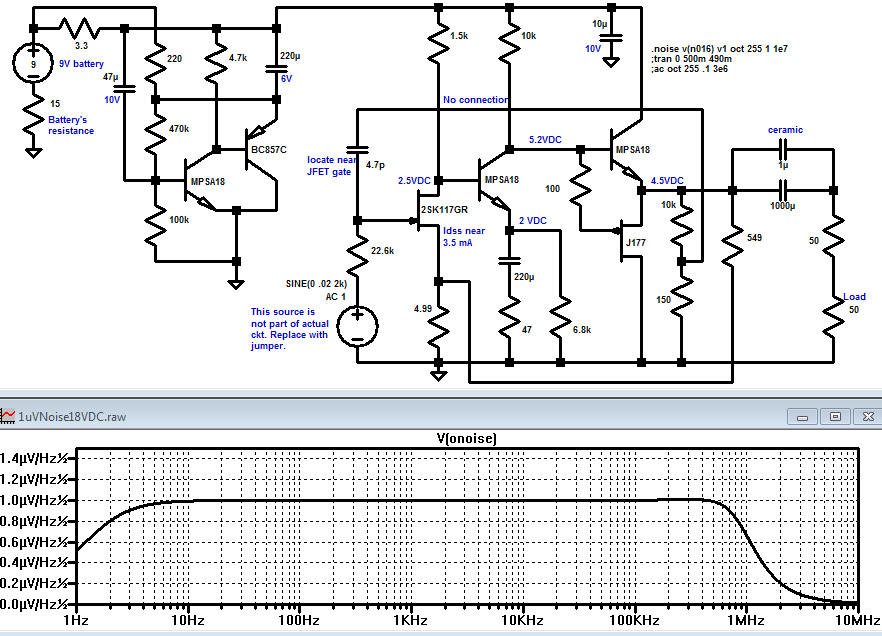The image size is (882, 636).
Task: Click the 1uVNoise18VDC.raw title bar
Action: point(400,415)
